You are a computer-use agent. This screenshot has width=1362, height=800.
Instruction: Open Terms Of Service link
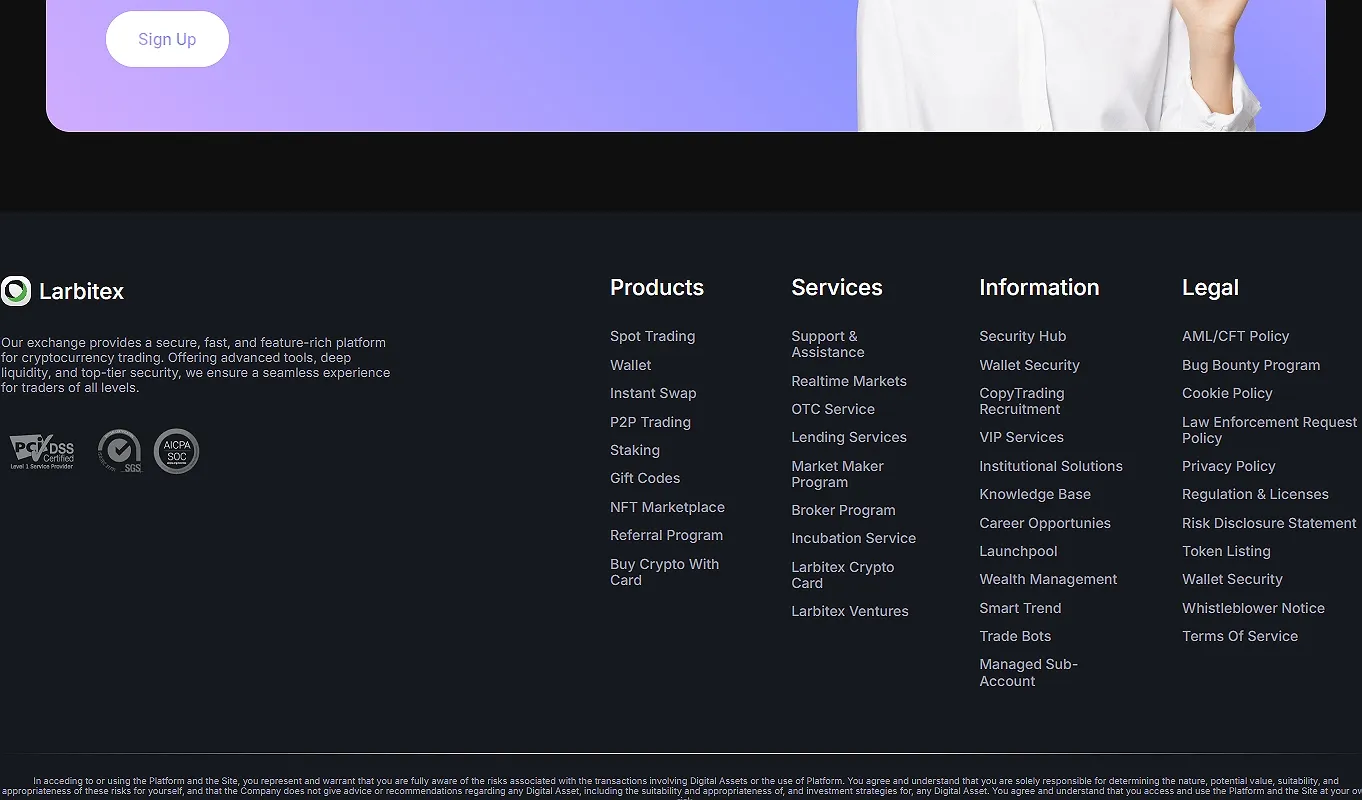(1240, 636)
